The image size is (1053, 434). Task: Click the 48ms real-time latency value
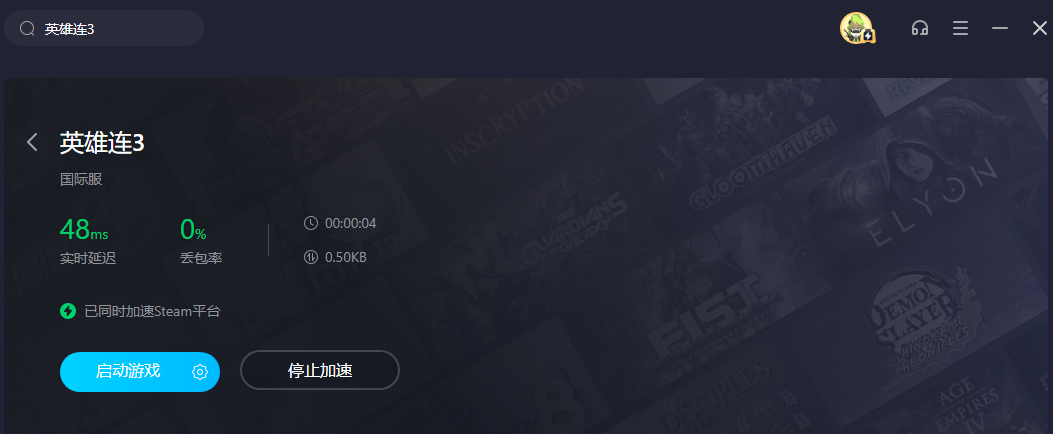point(84,230)
